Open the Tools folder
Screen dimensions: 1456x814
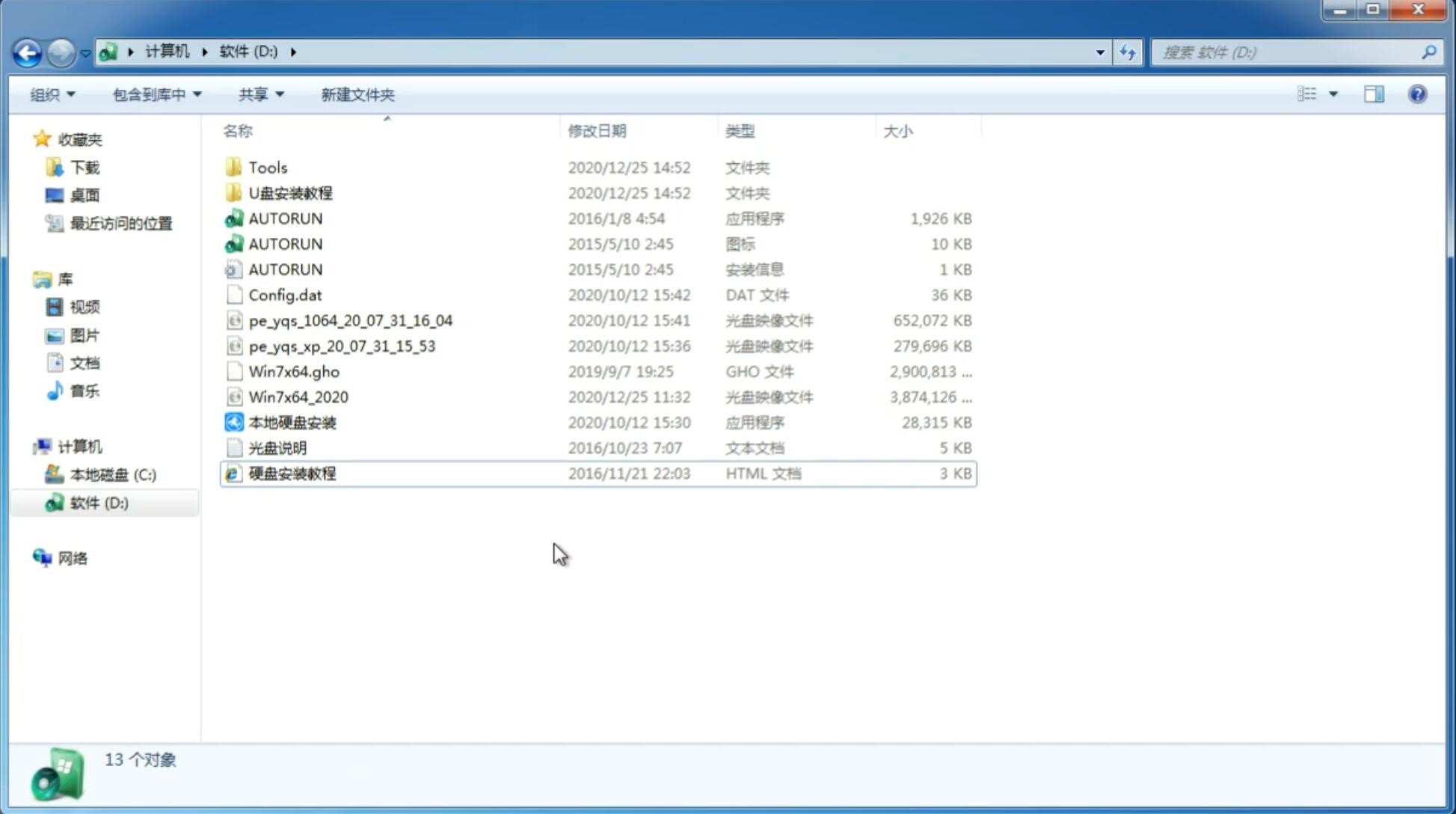tap(268, 167)
